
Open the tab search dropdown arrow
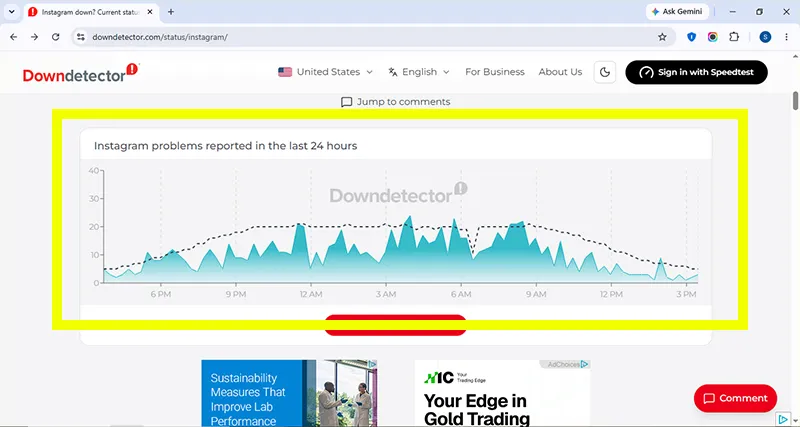(x=12, y=12)
